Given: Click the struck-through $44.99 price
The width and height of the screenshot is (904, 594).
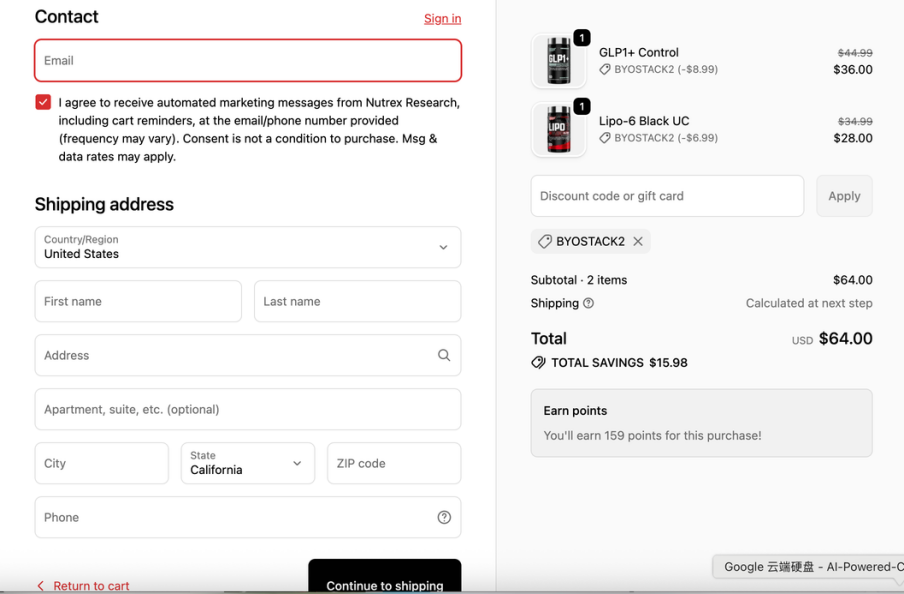Looking at the screenshot, I should [x=855, y=53].
